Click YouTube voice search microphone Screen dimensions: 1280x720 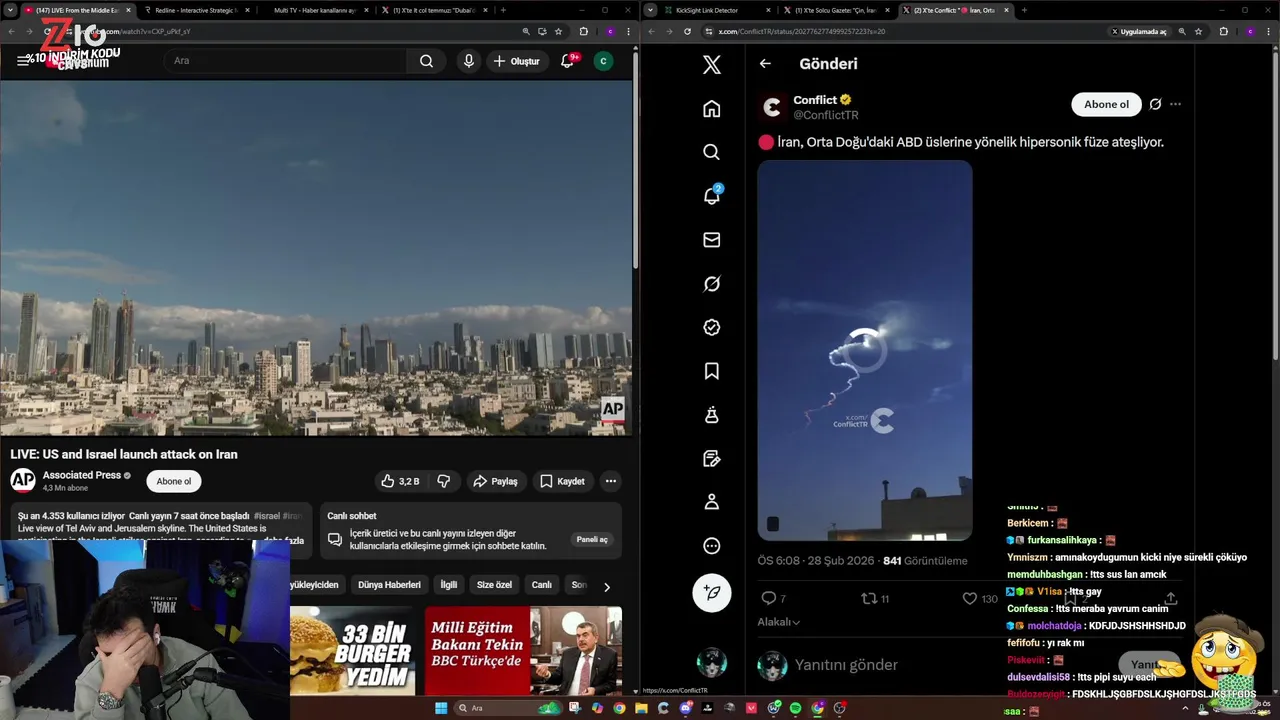point(468,61)
